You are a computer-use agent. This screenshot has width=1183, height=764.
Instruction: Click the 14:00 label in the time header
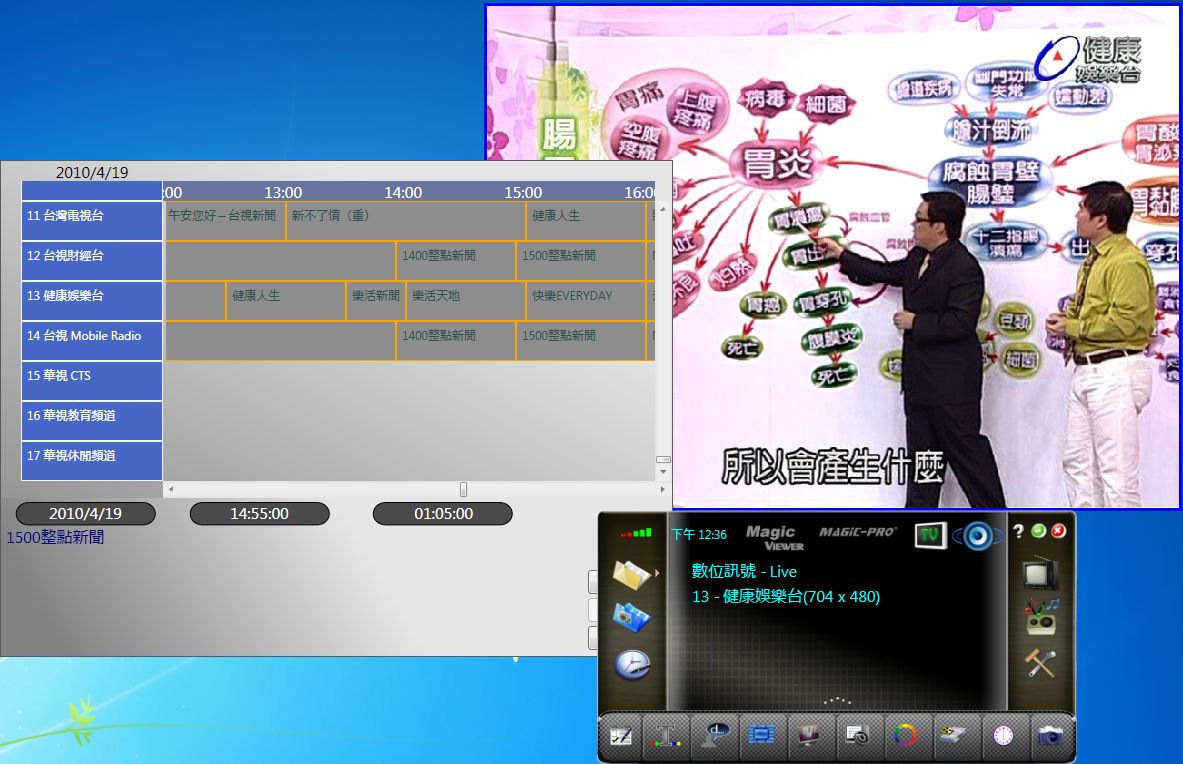[x=403, y=192]
